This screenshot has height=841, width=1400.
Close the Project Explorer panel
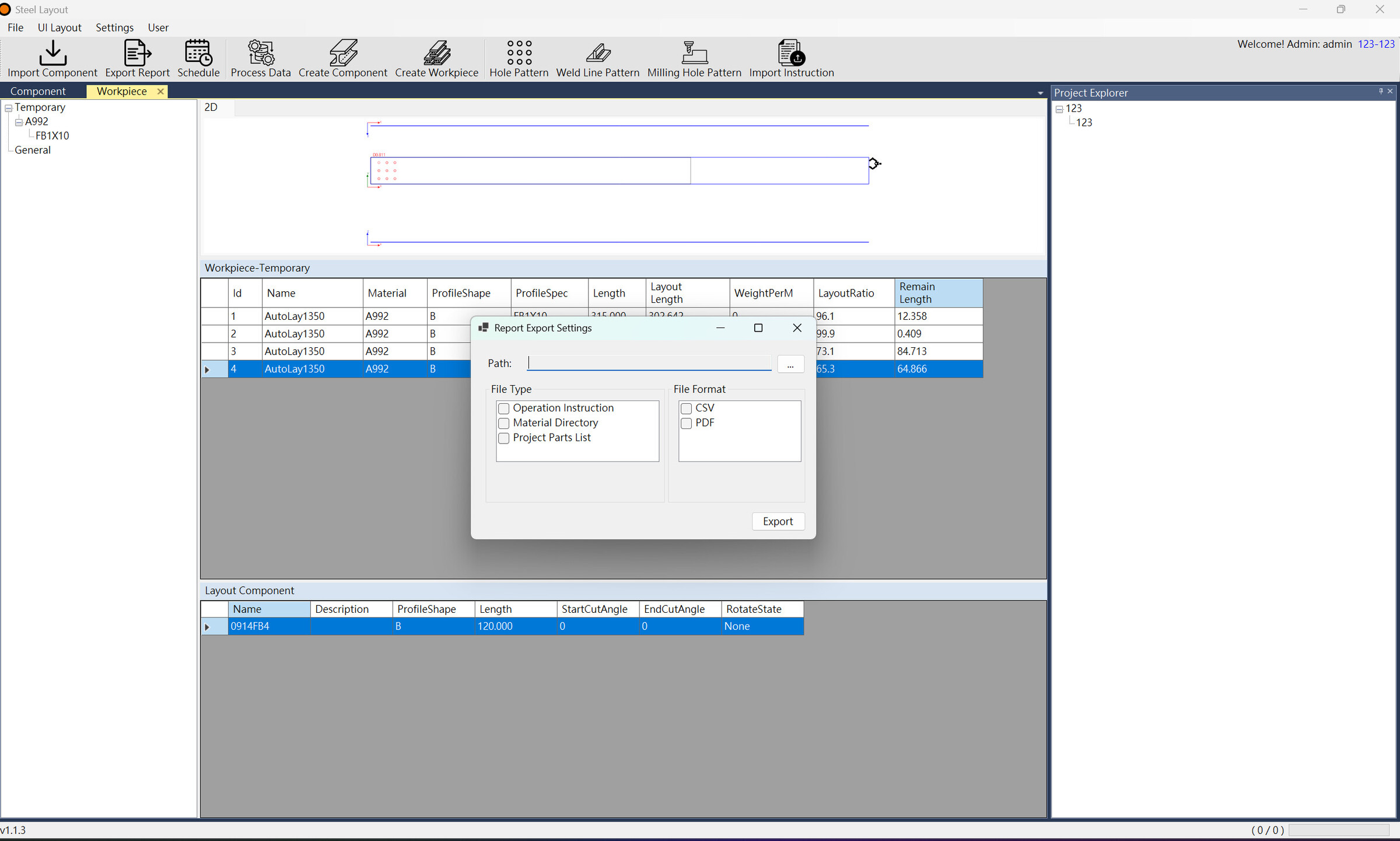pyautogui.click(x=1390, y=91)
